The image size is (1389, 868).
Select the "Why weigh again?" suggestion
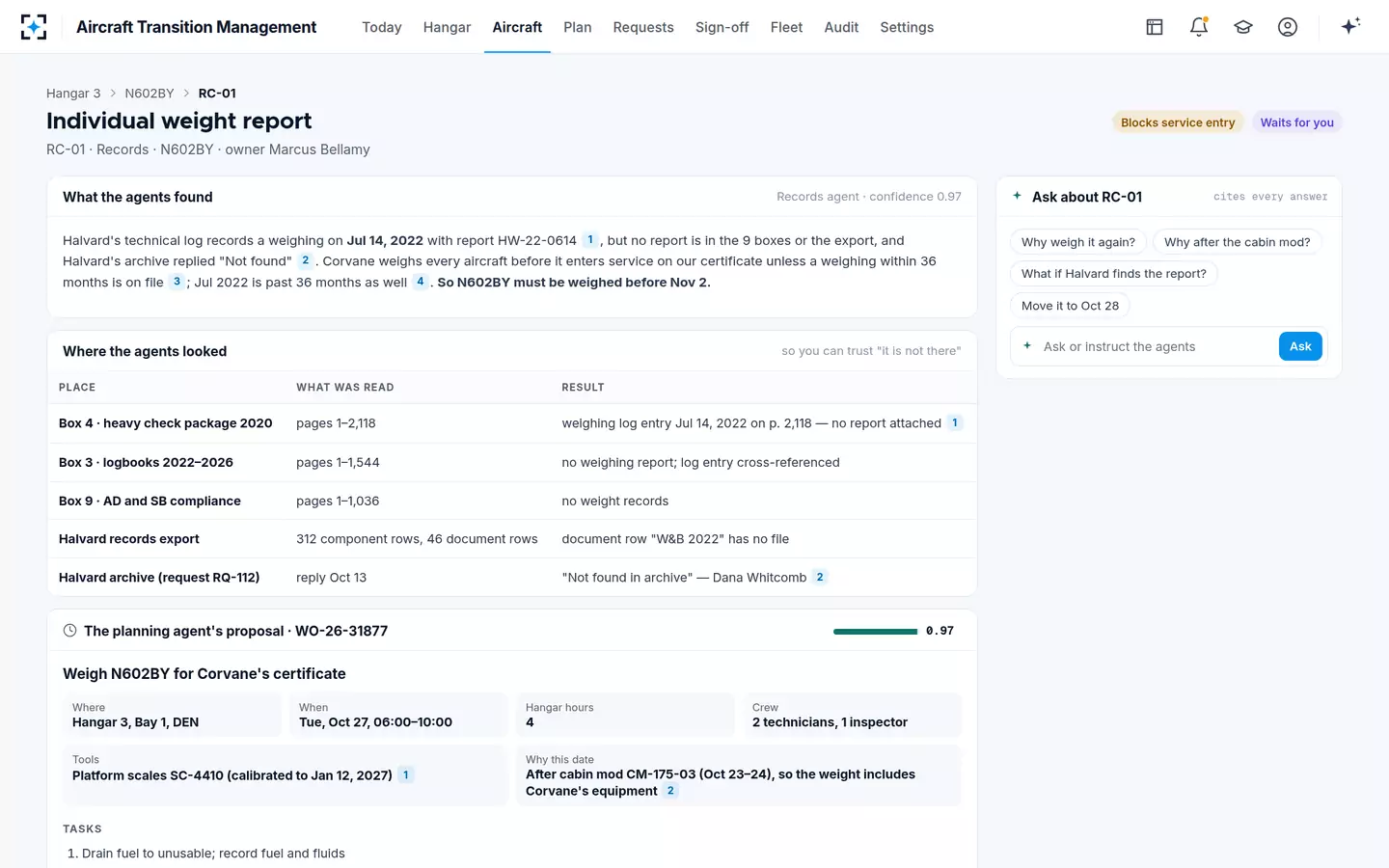(1078, 242)
